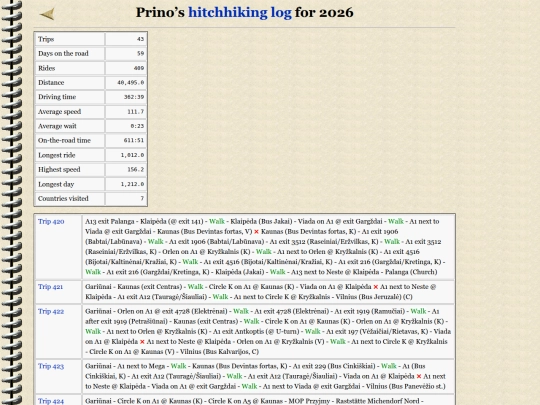The image size is (540, 405).
Task: Select the Driving time value 362:39
Action: point(134,97)
